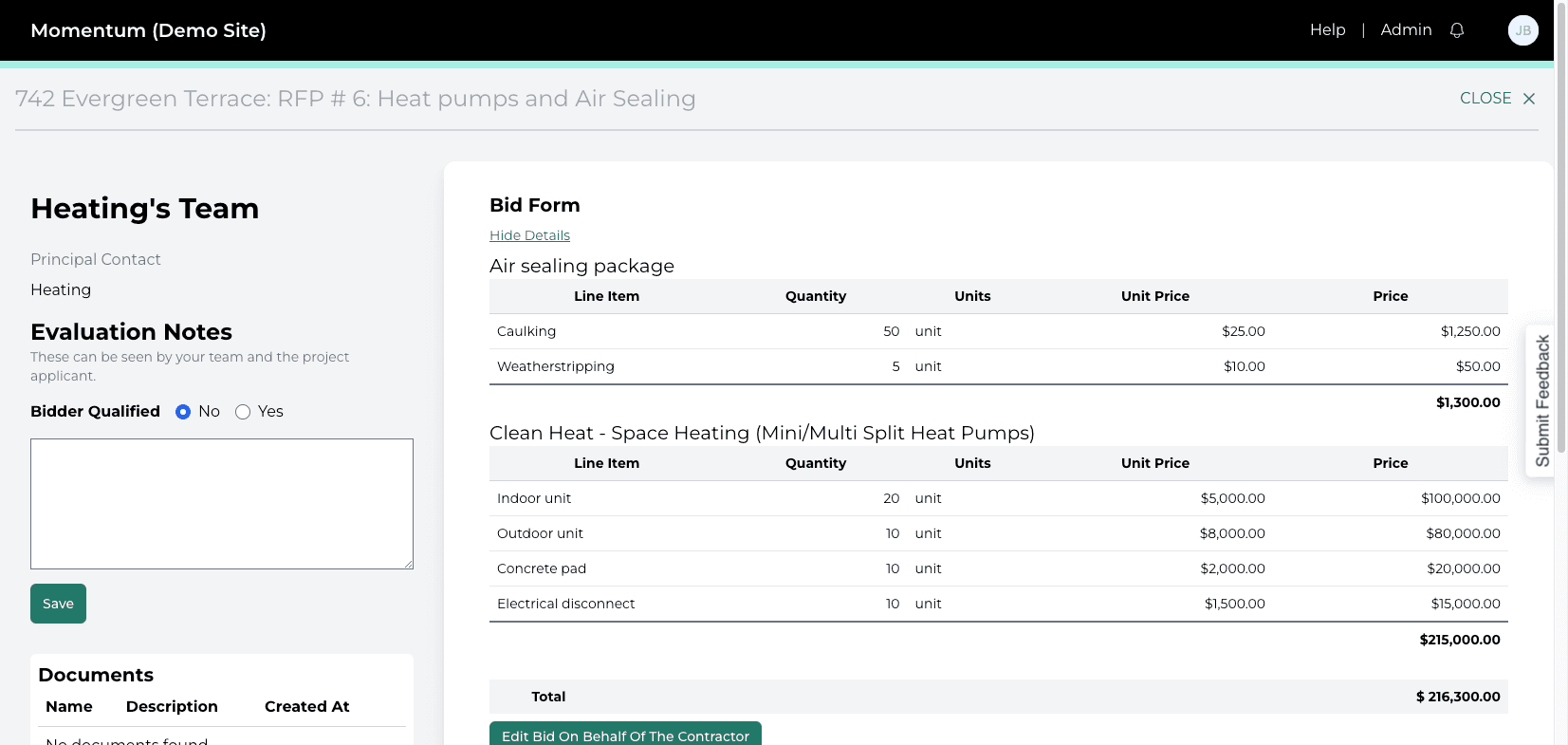Focus the evaluation notes text area
Viewport: 1568px width, 745px height.
222,504
